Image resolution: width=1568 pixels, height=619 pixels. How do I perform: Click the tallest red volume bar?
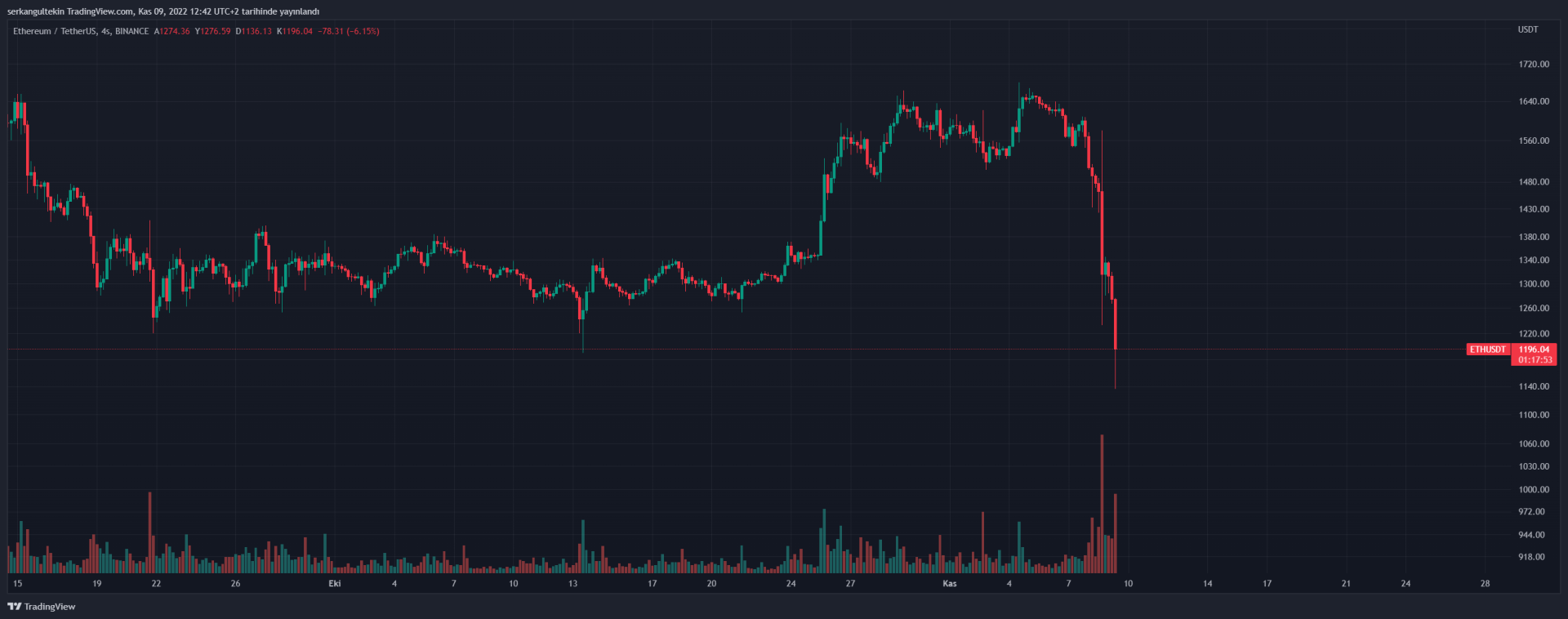pyautogui.click(x=1102, y=506)
